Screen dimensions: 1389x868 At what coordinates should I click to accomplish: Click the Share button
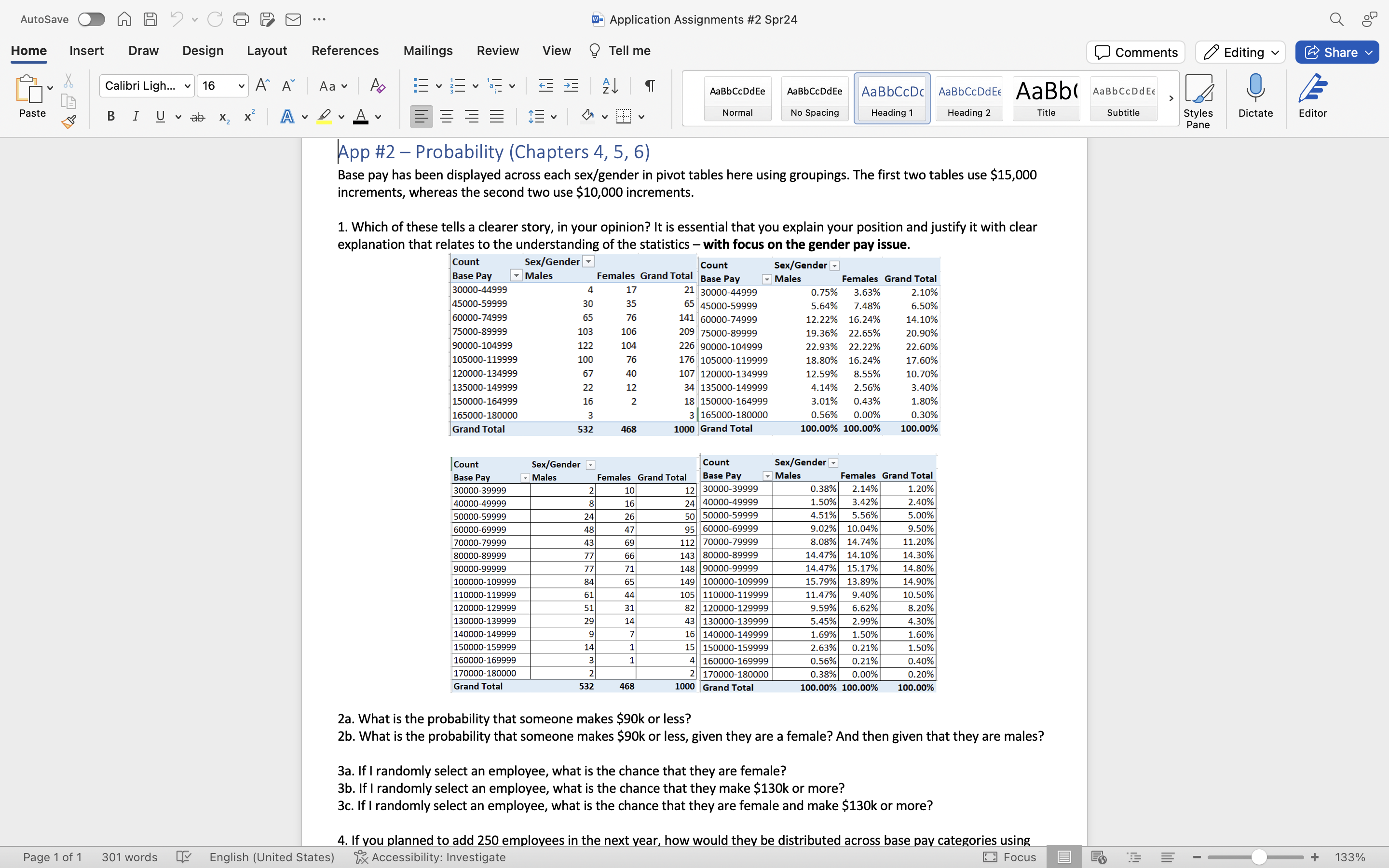(1337, 52)
